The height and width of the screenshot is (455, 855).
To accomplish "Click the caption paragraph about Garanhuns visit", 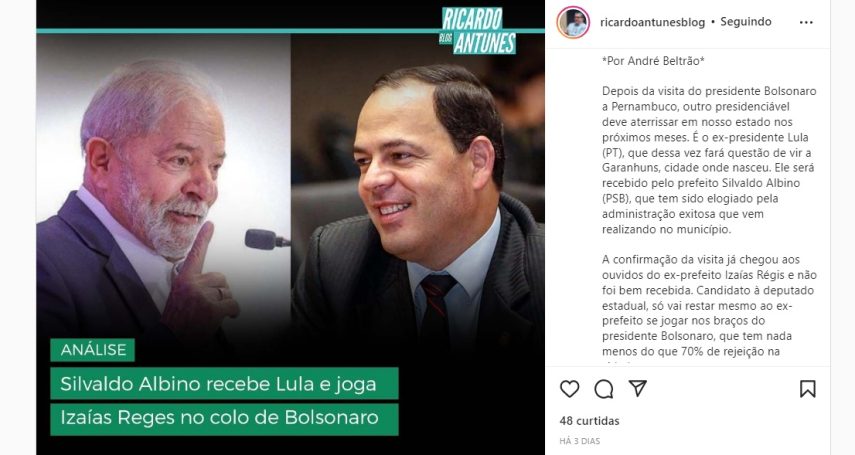I will point(709,160).
